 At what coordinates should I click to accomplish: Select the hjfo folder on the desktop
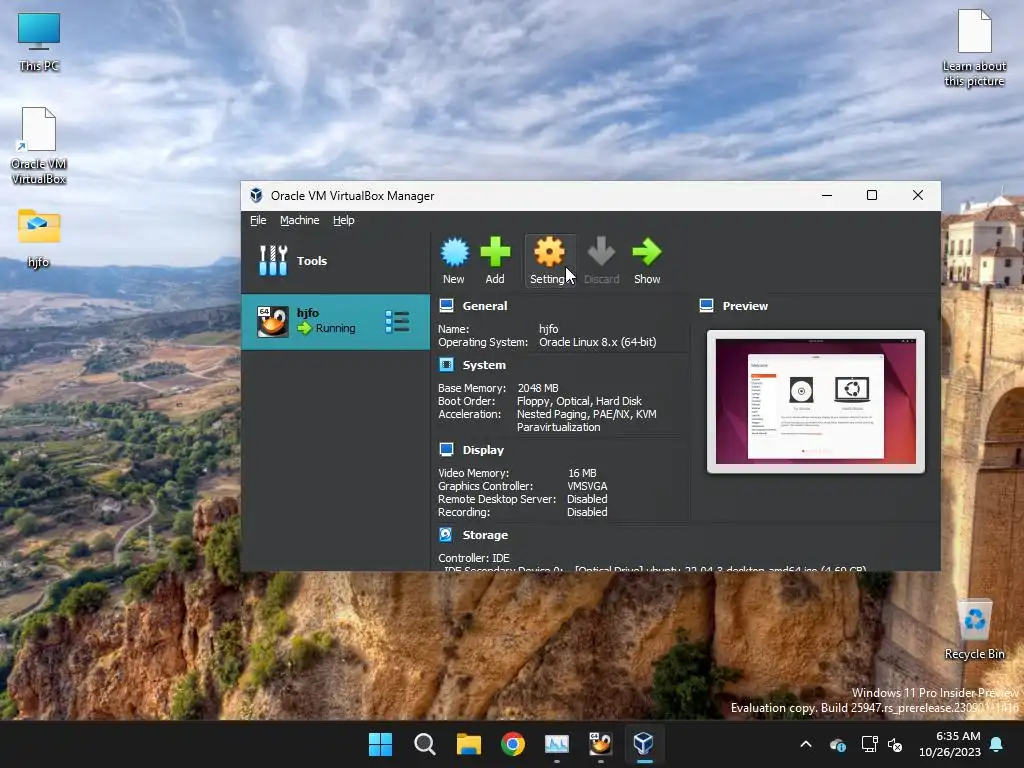(39, 238)
